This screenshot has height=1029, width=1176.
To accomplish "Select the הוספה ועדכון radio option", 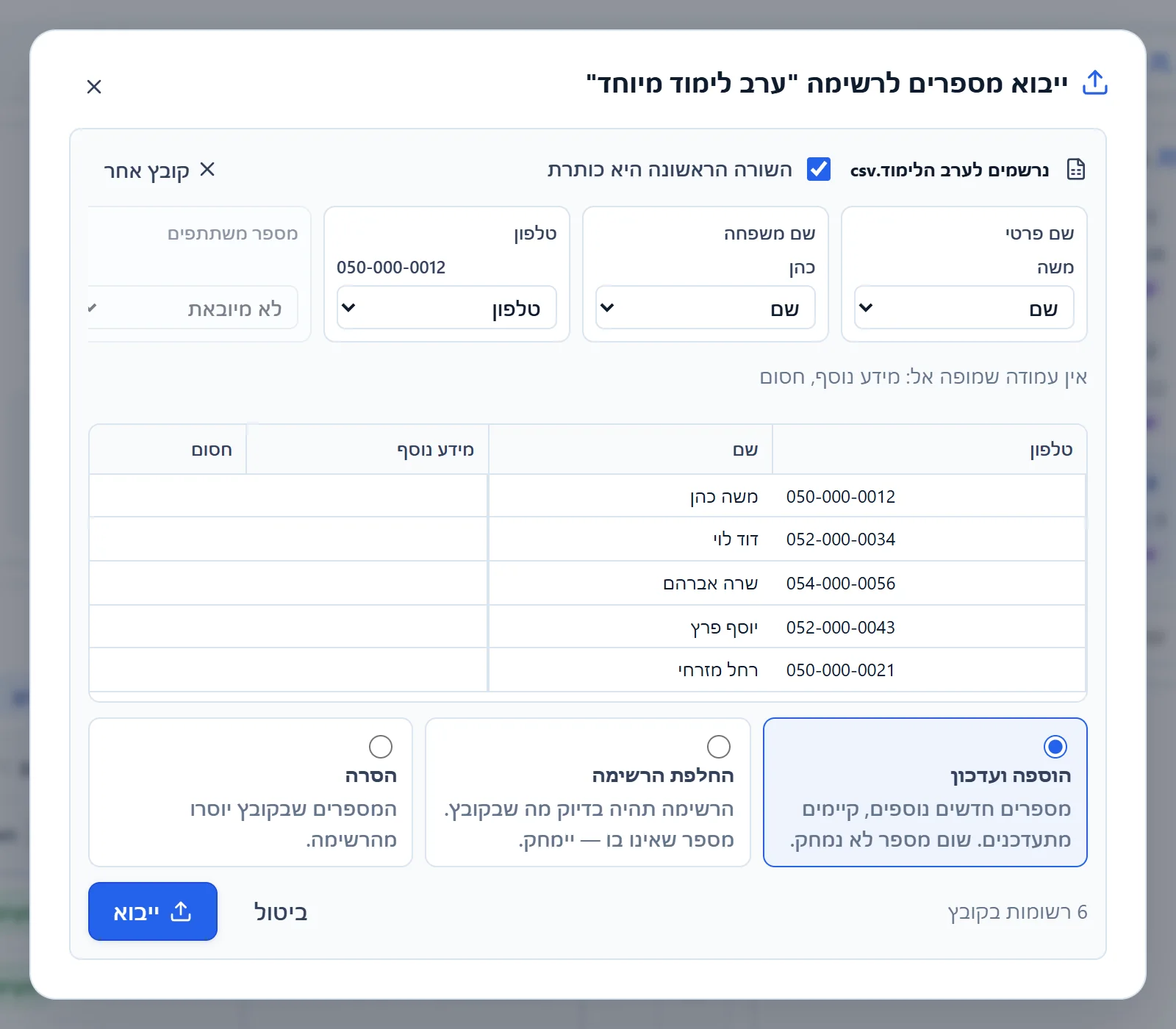I will [x=1055, y=747].
